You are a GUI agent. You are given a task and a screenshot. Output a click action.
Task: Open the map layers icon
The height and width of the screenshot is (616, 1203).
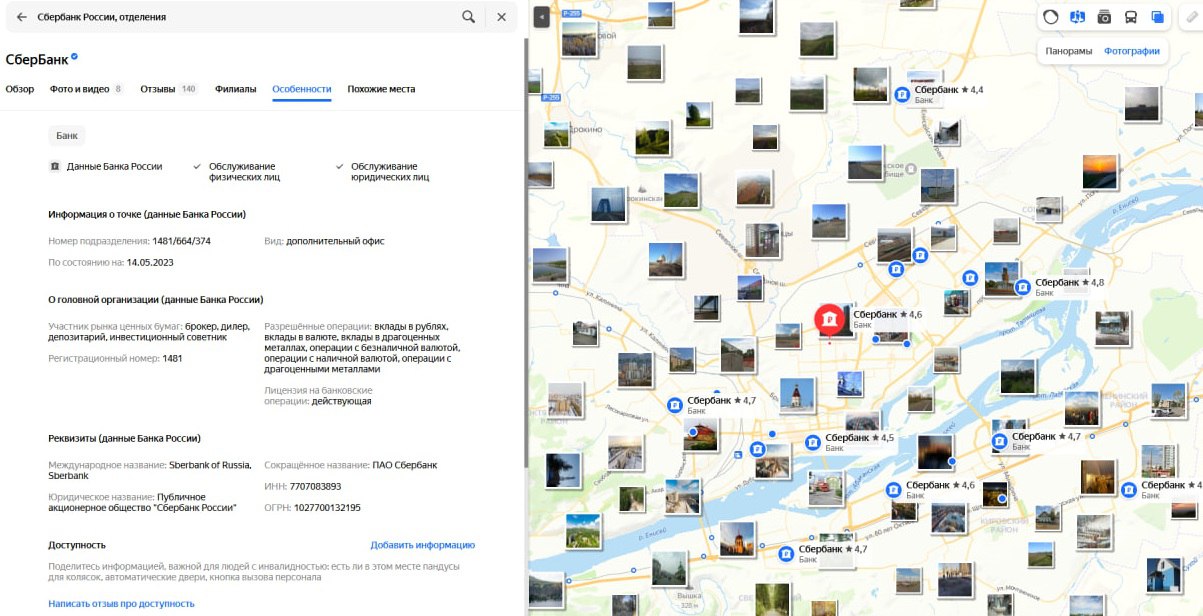pyautogui.click(x=1158, y=17)
